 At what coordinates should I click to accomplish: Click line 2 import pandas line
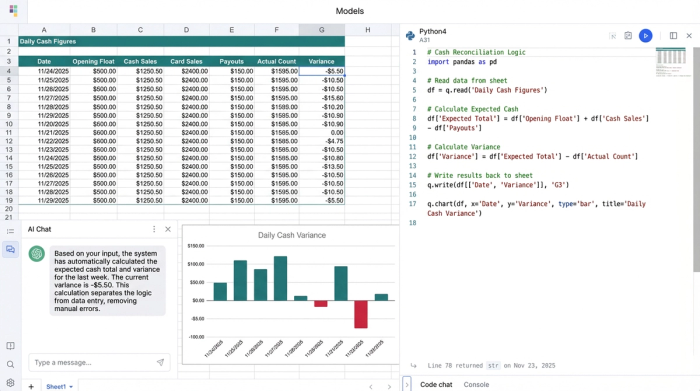pos(462,62)
